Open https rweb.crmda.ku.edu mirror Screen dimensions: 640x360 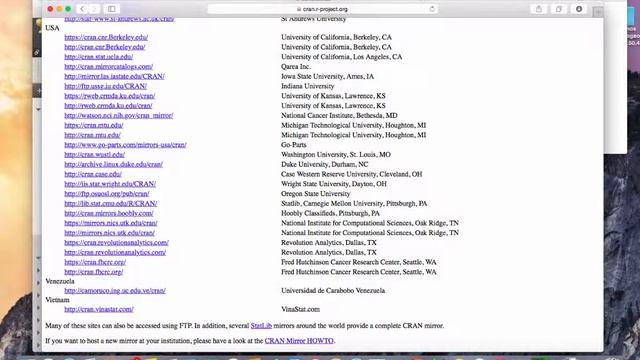coord(110,96)
